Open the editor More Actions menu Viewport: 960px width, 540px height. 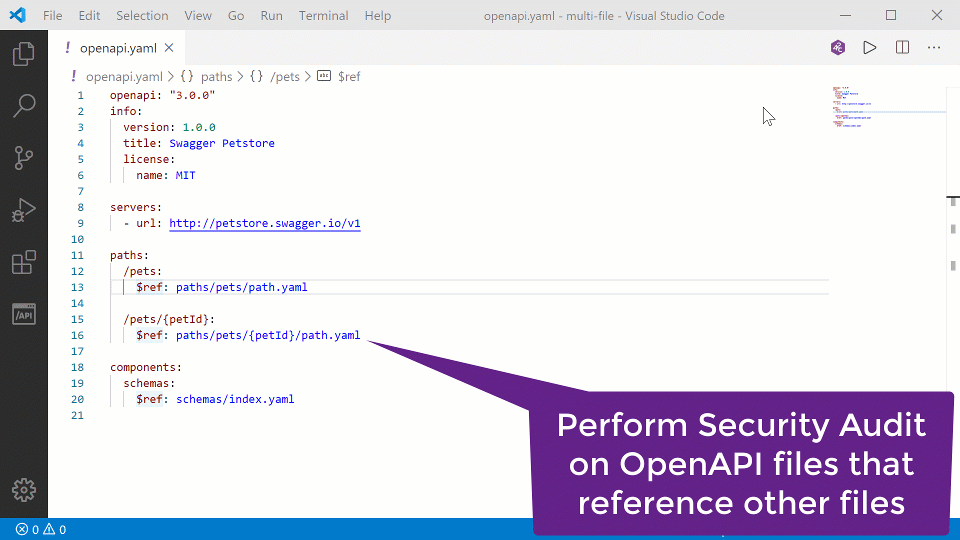[934, 47]
